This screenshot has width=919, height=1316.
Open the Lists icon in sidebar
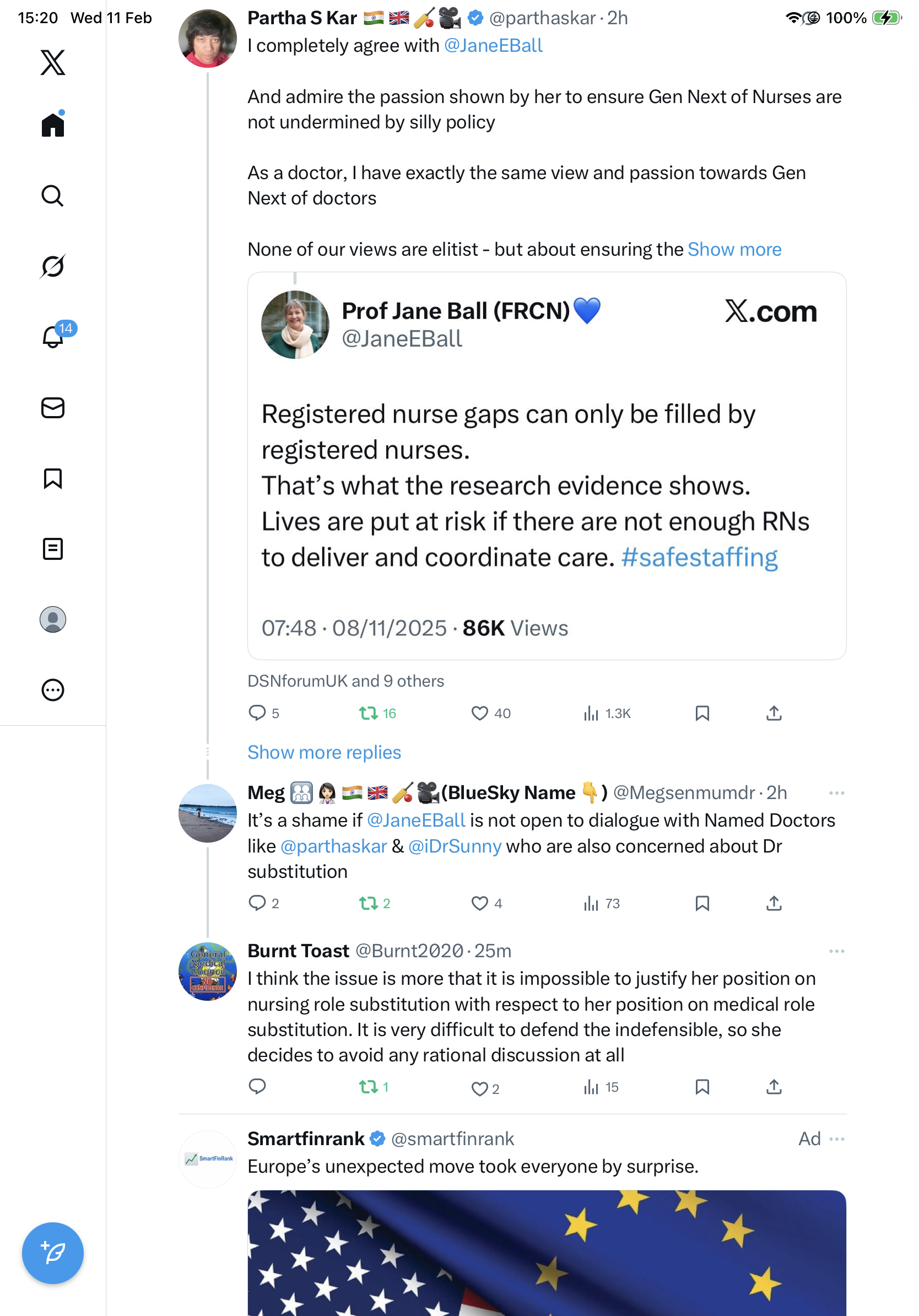53,549
